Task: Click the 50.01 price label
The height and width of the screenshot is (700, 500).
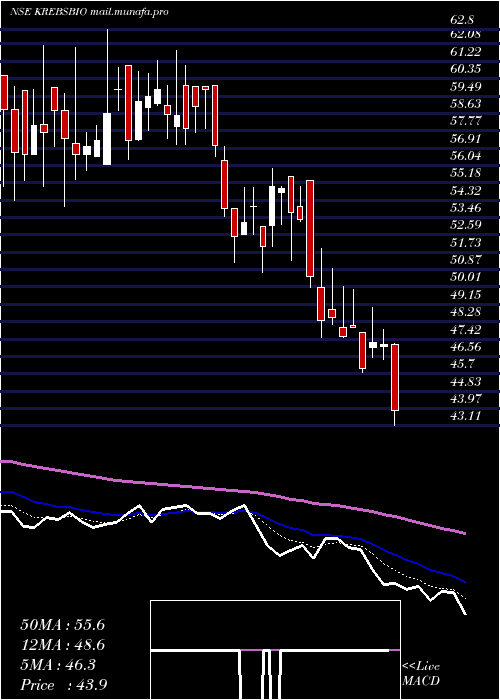Action: (466, 277)
